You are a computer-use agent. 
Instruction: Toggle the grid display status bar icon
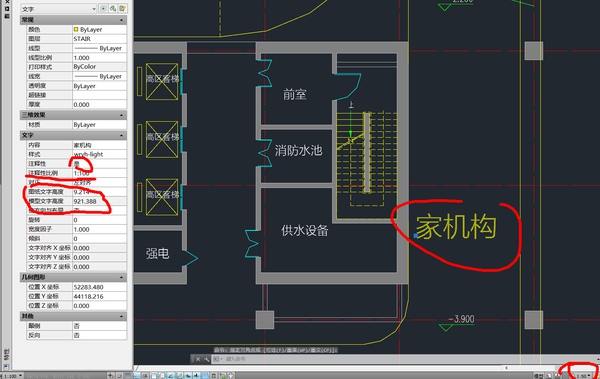(128, 376)
